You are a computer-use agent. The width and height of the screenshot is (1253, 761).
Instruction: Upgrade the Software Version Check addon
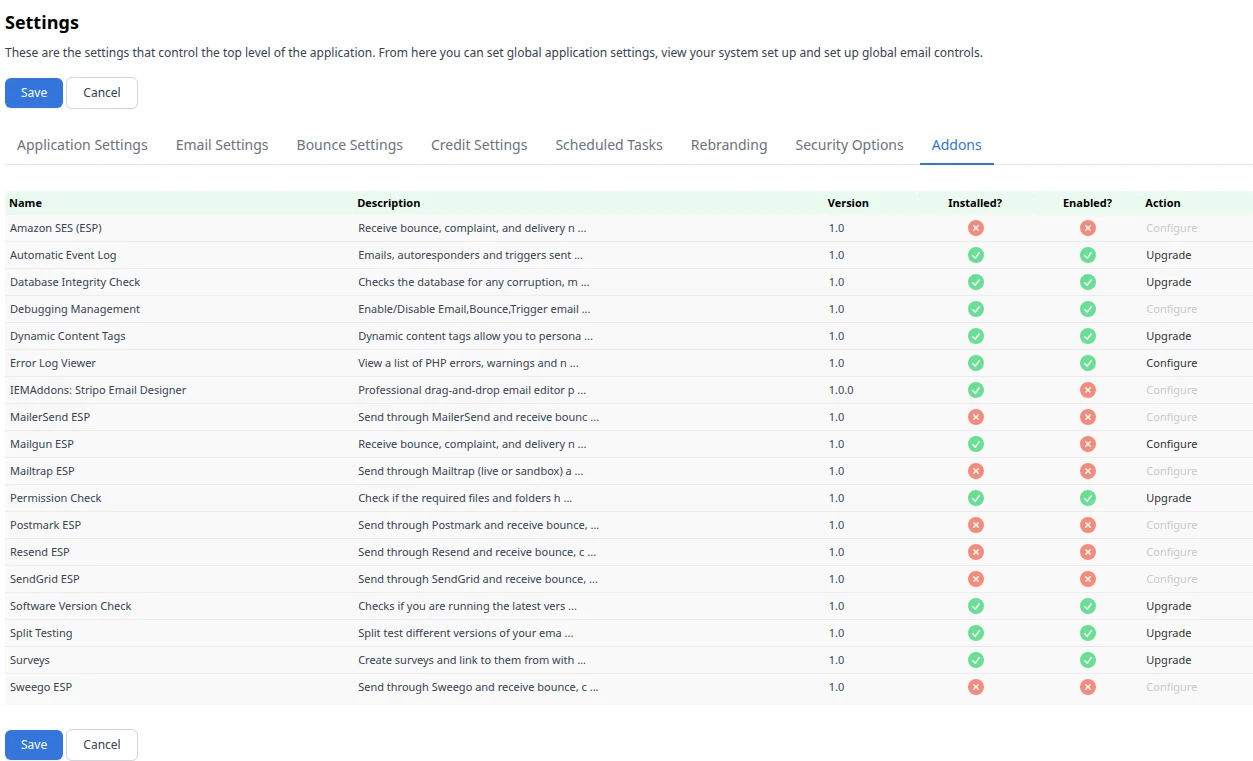click(x=1168, y=606)
